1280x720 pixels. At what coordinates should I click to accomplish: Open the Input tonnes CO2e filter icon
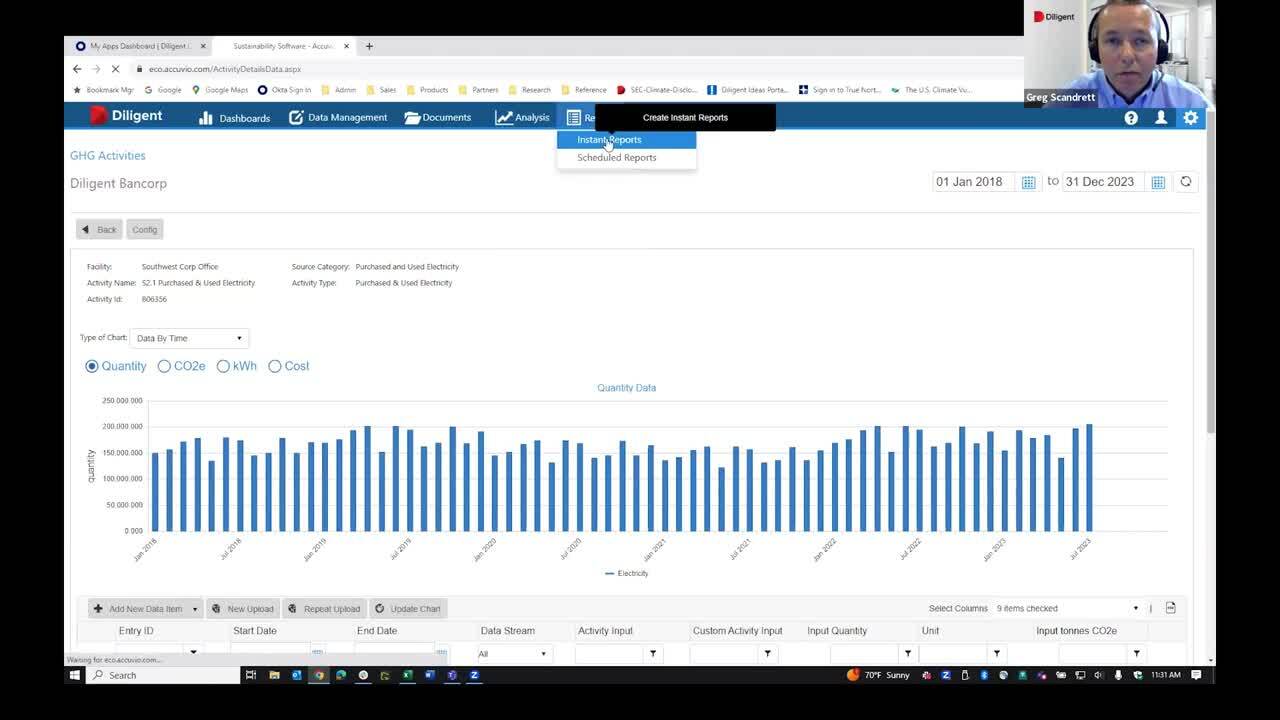tap(1136, 653)
